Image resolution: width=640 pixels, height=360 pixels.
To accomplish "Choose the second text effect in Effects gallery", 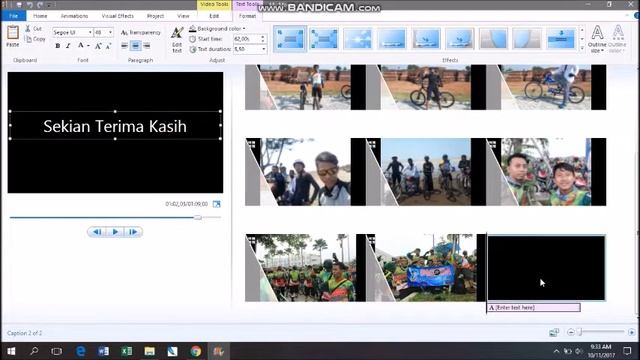I will click(324, 39).
